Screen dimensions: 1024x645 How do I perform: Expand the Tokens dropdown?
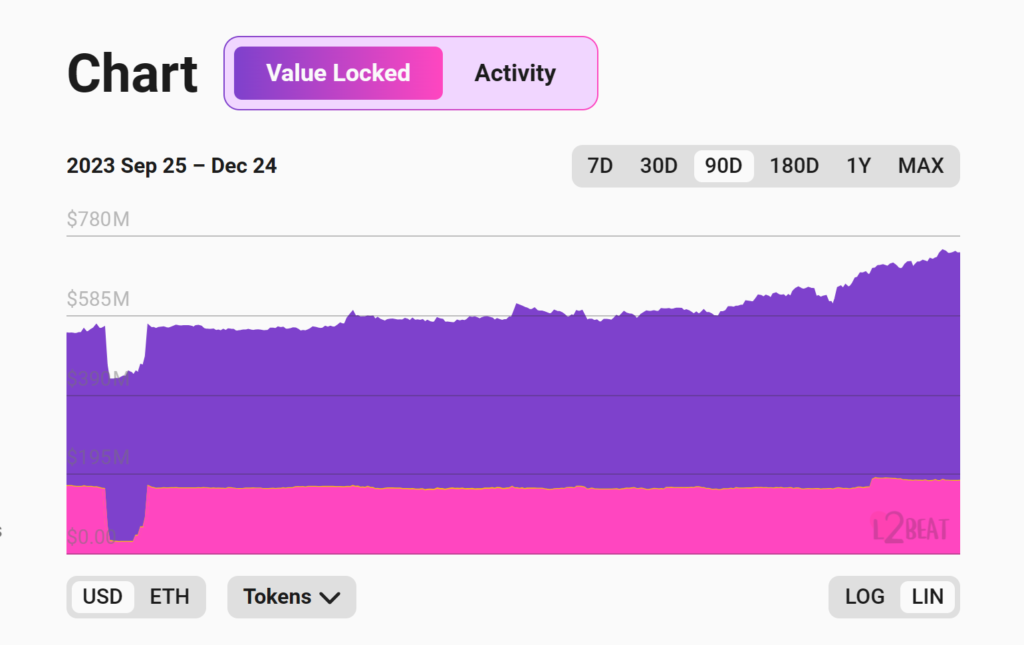point(291,597)
